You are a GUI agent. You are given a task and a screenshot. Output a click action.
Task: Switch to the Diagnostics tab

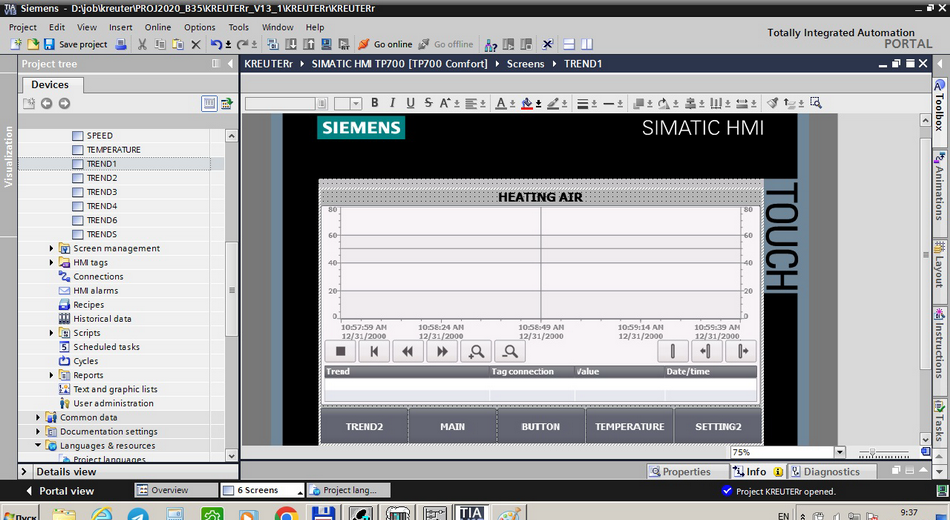coord(830,471)
